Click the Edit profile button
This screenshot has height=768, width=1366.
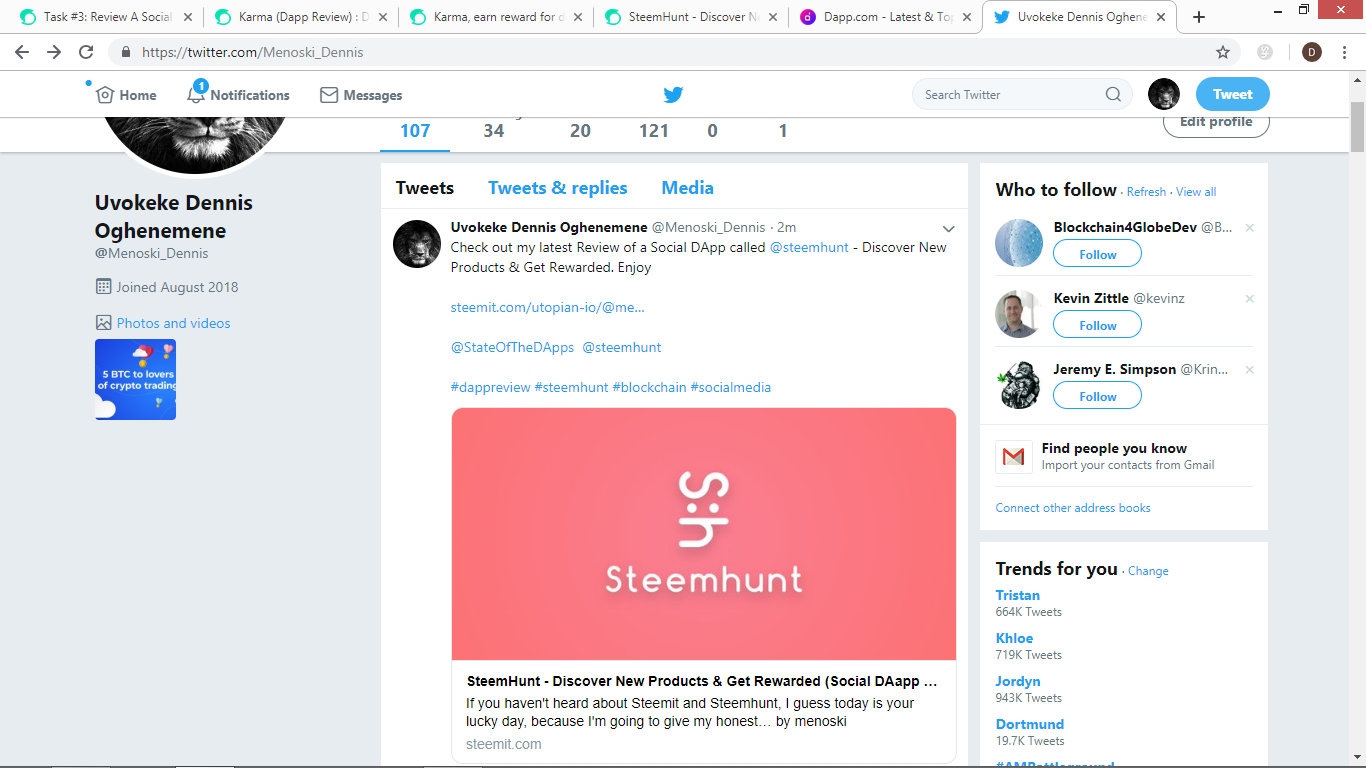(x=1216, y=124)
